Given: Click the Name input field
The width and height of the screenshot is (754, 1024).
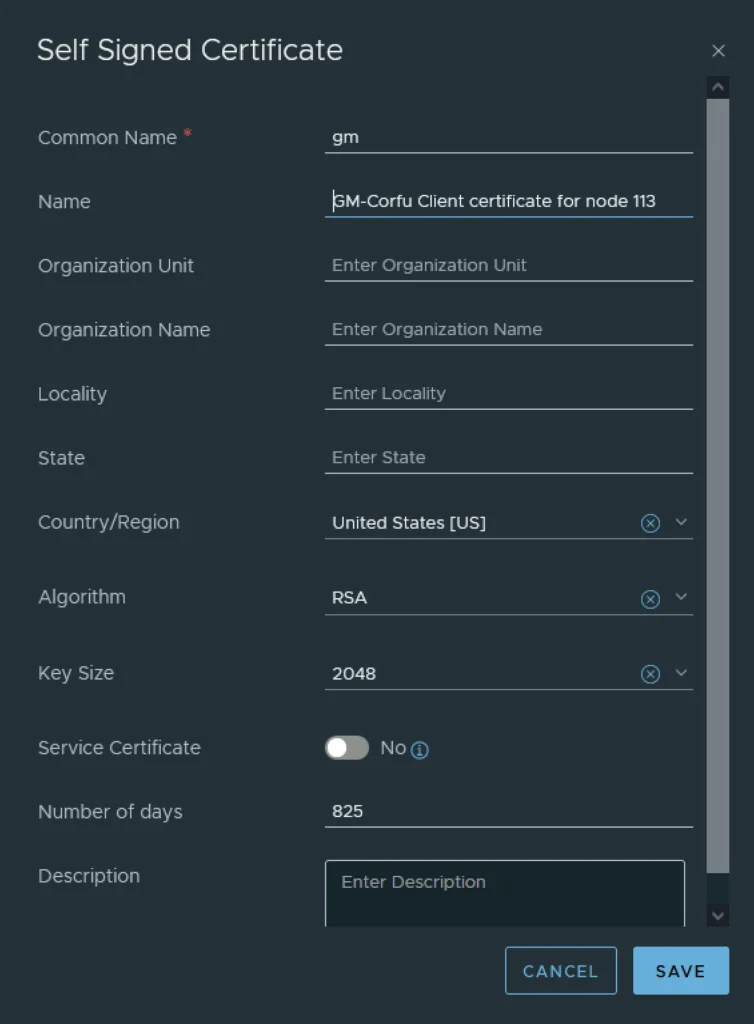Looking at the screenshot, I should pyautogui.click(x=509, y=201).
